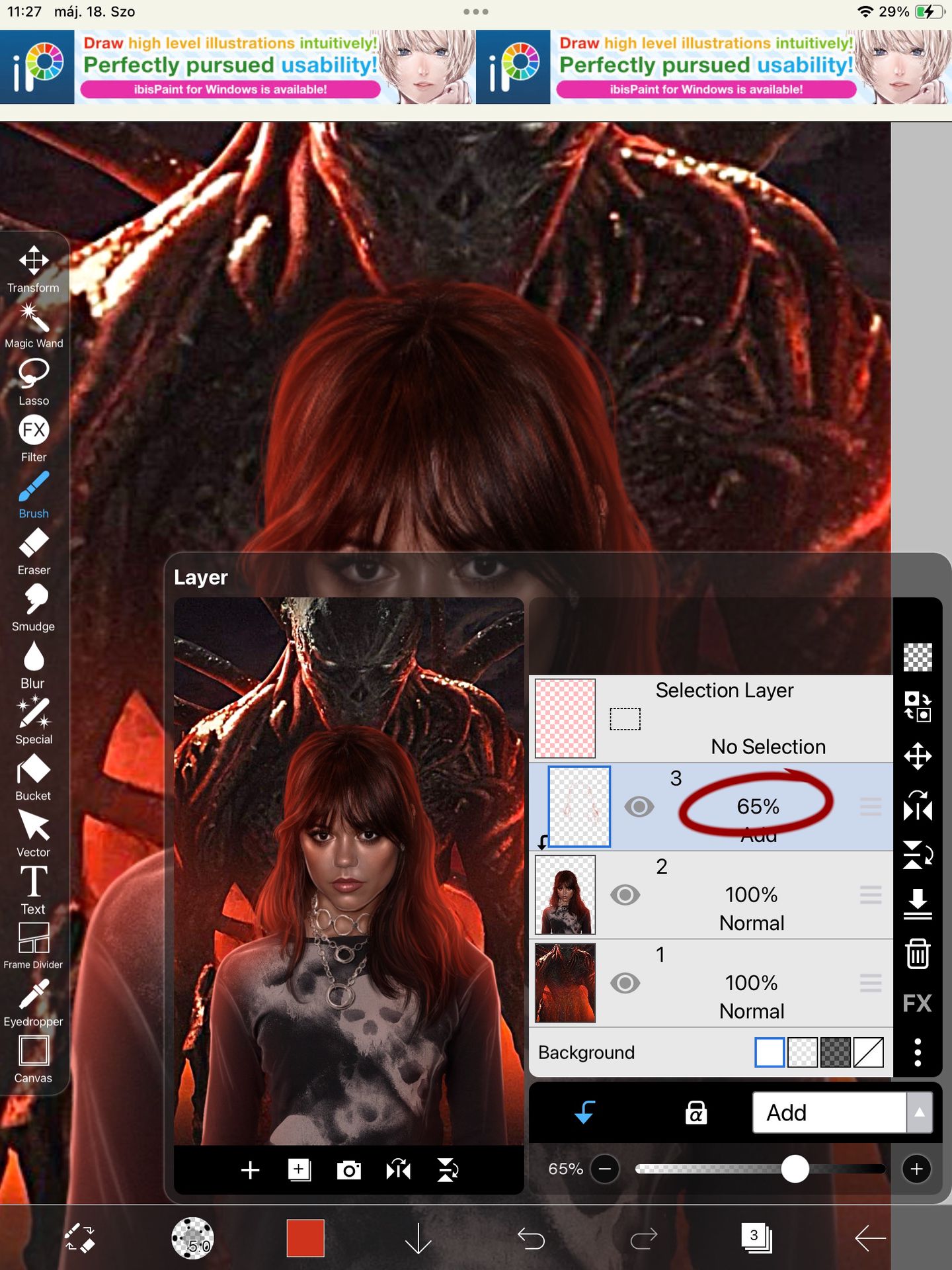Tap the battery indicator in status bar

pos(929,12)
